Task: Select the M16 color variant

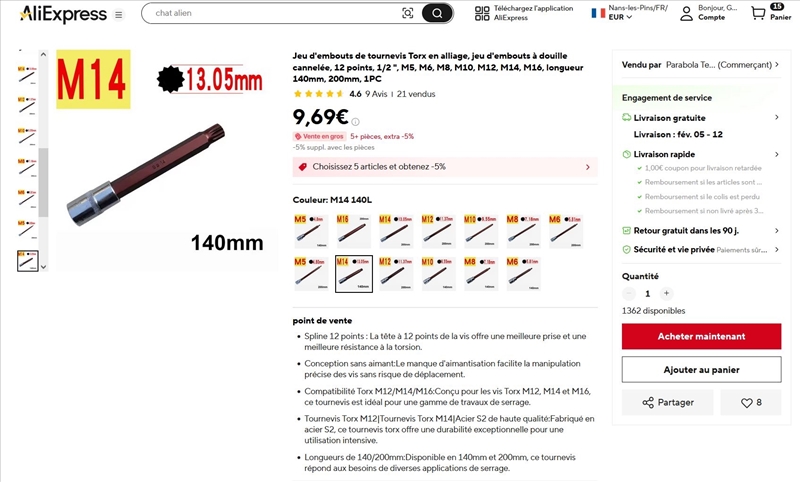Action: pyautogui.click(x=353, y=231)
